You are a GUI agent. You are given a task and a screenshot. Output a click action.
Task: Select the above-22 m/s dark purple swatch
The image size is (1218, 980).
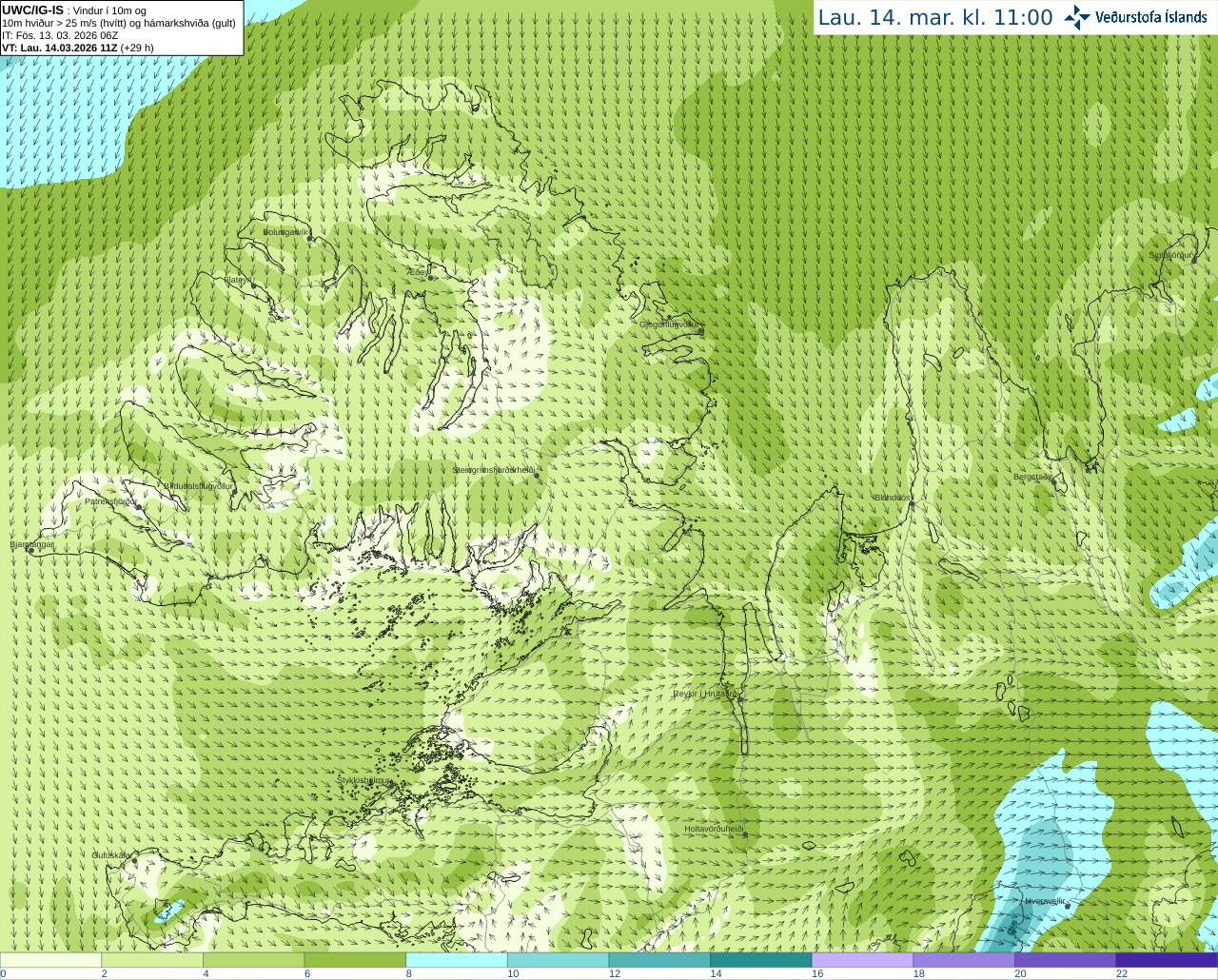coord(1167,960)
